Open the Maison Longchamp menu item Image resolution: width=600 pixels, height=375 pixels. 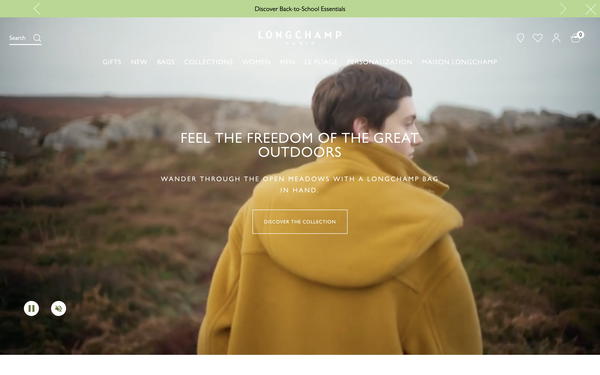(459, 62)
